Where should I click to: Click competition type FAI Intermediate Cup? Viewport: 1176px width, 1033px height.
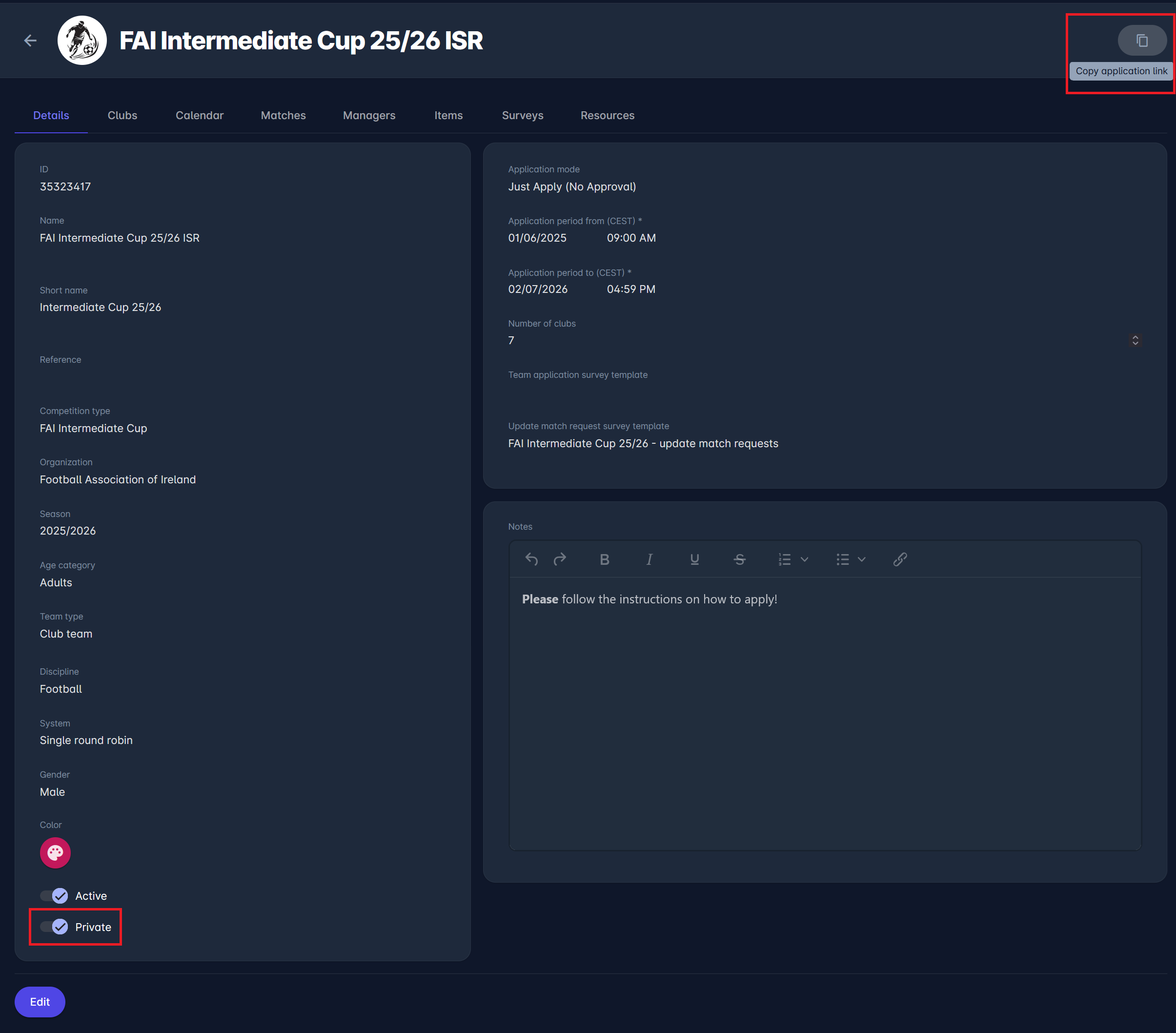tap(93, 428)
